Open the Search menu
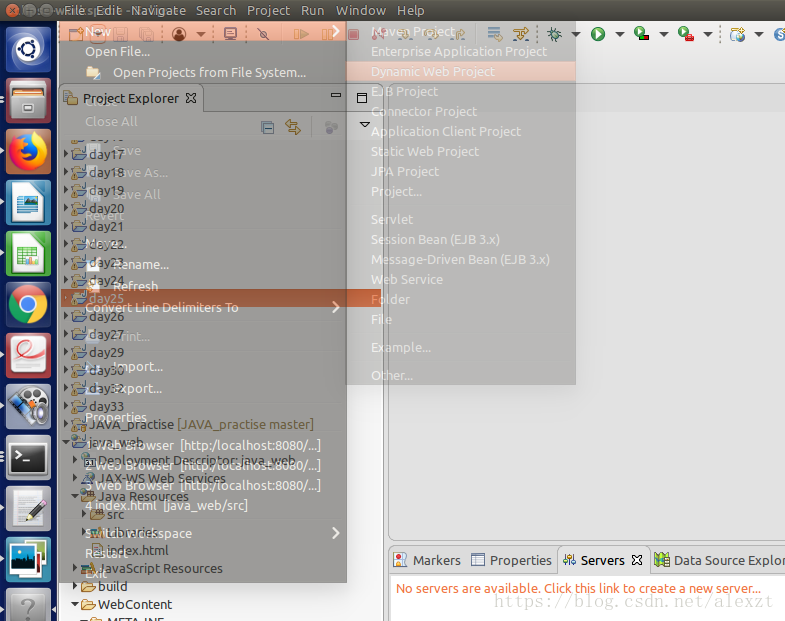This screenshot has height=621, width=785. click(x=216, y=11)
